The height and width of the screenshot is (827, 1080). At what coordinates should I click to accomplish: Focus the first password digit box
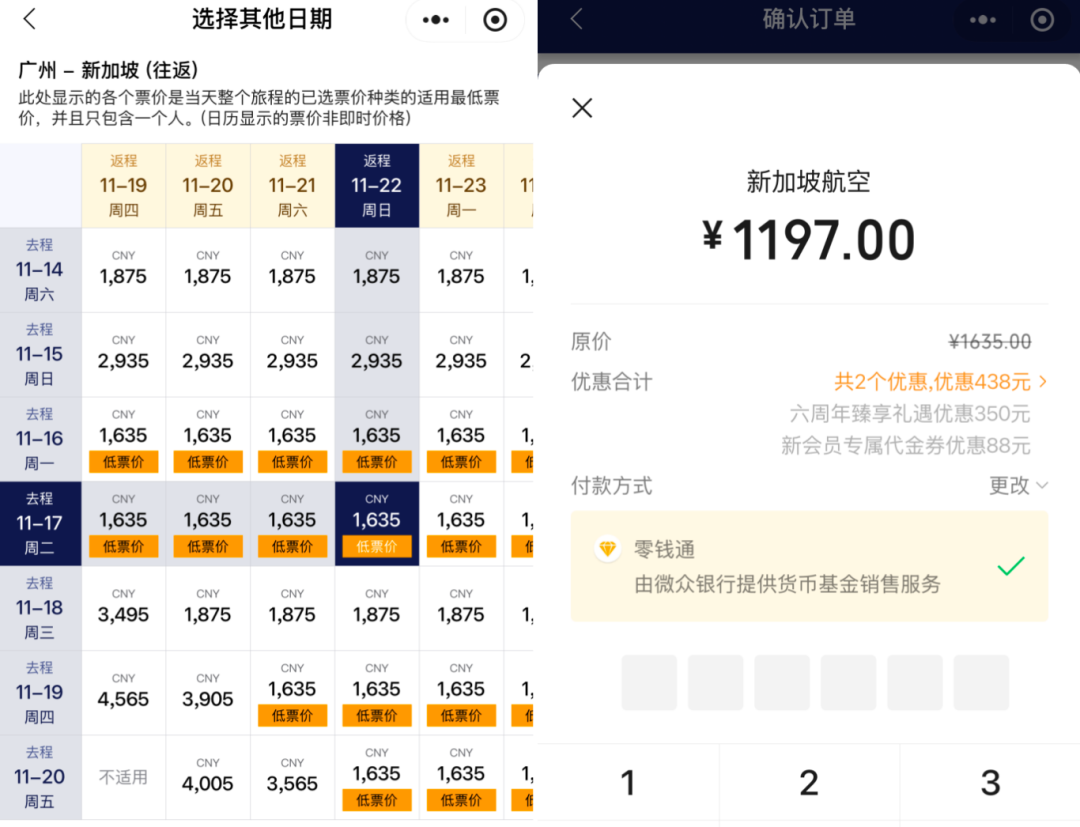(650, 682)
